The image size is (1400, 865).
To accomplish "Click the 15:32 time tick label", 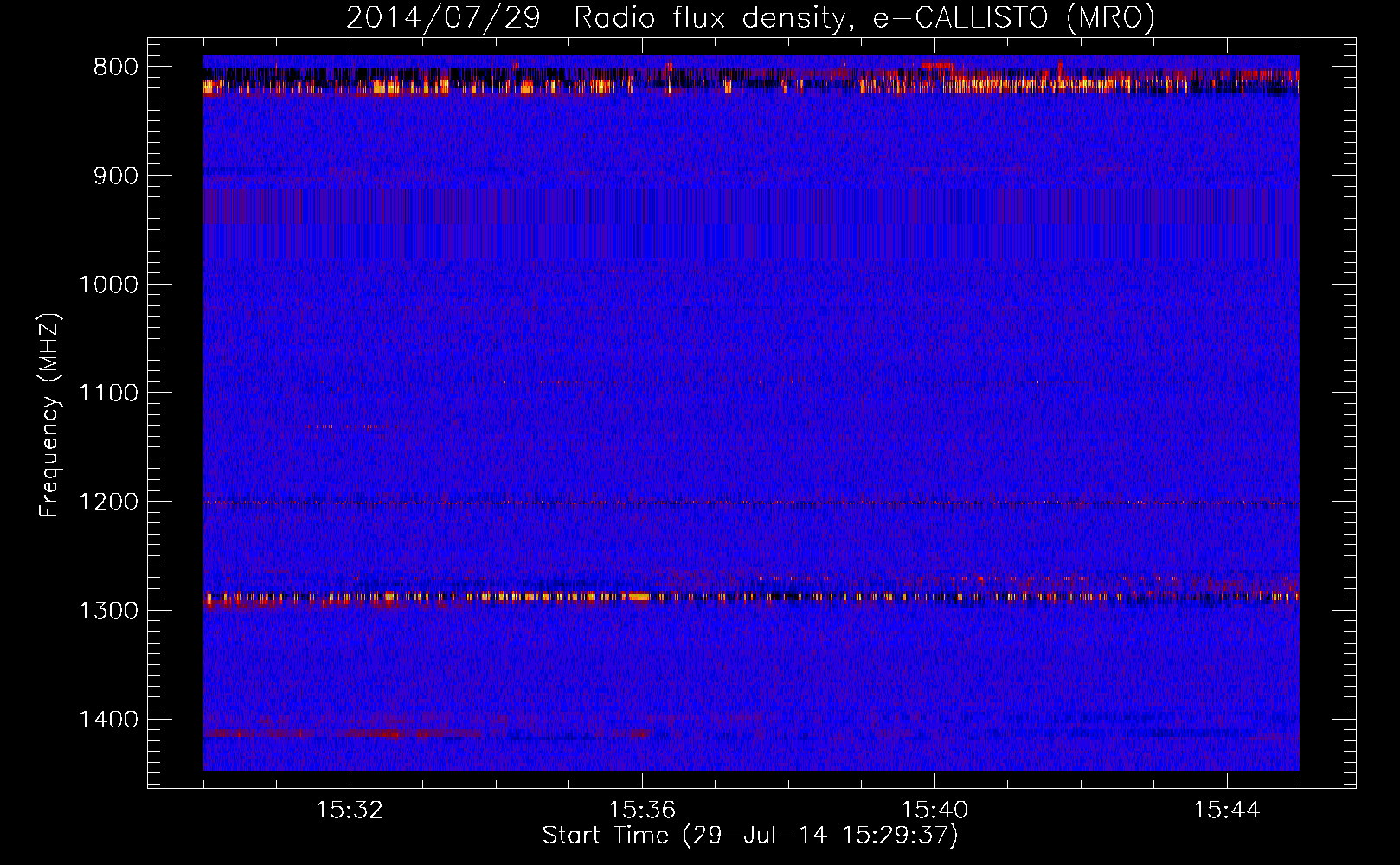I will (350, 811).
